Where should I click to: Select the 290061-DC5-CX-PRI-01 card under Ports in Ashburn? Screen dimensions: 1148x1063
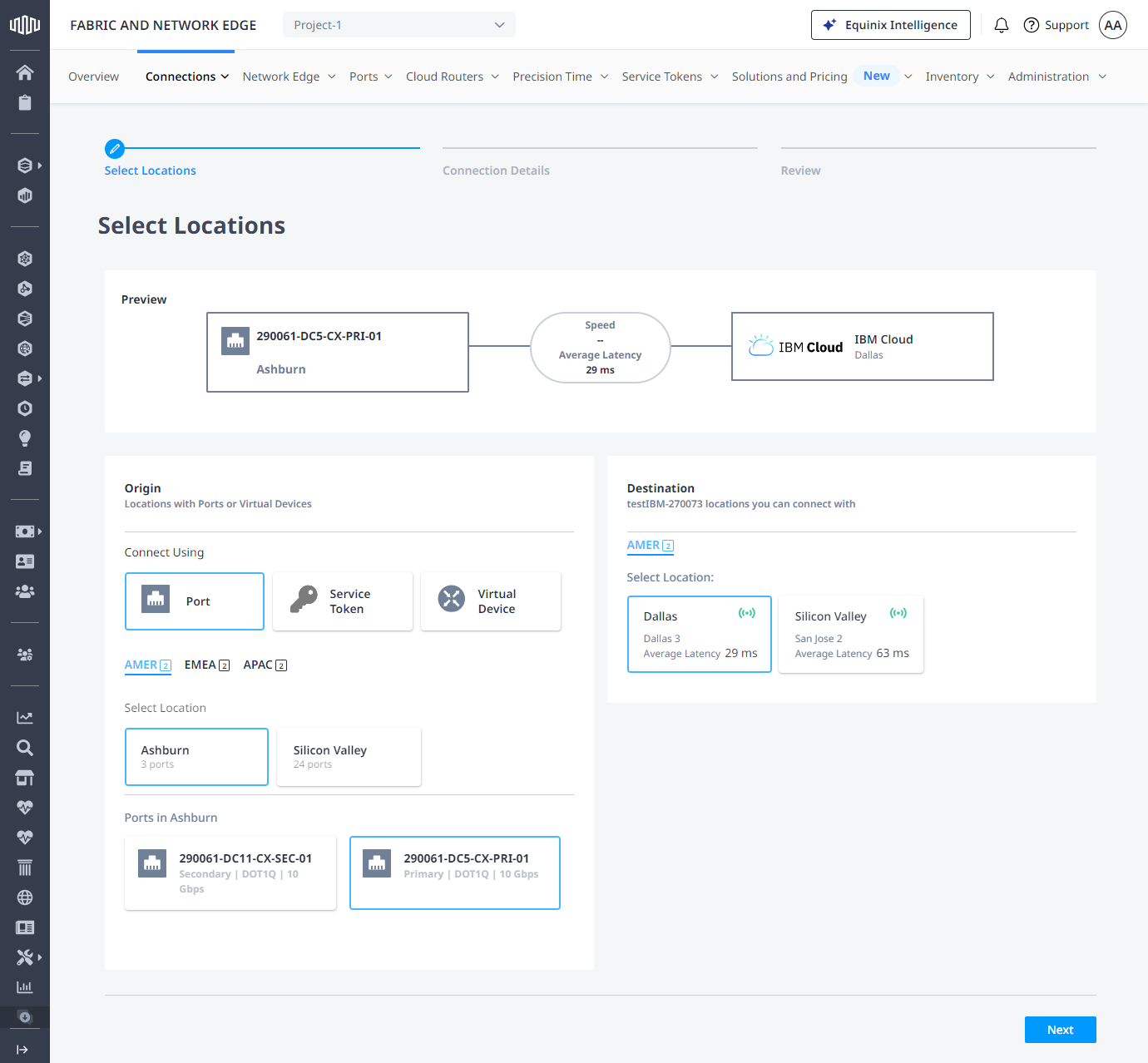(x=455, y=873)
